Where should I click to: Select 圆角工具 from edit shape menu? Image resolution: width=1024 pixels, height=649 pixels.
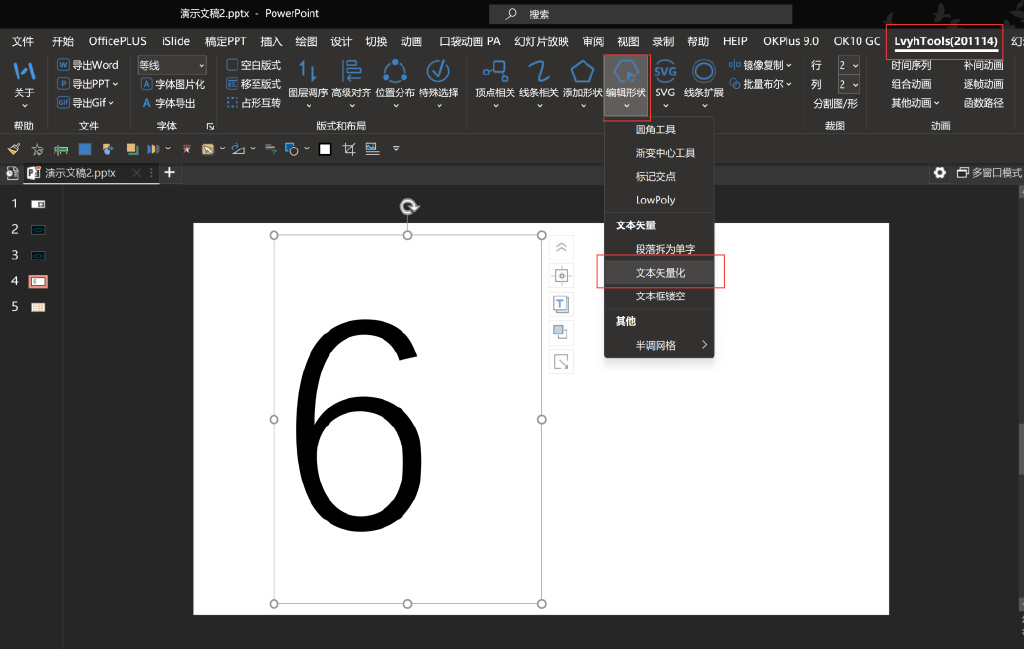pos(659,129)
